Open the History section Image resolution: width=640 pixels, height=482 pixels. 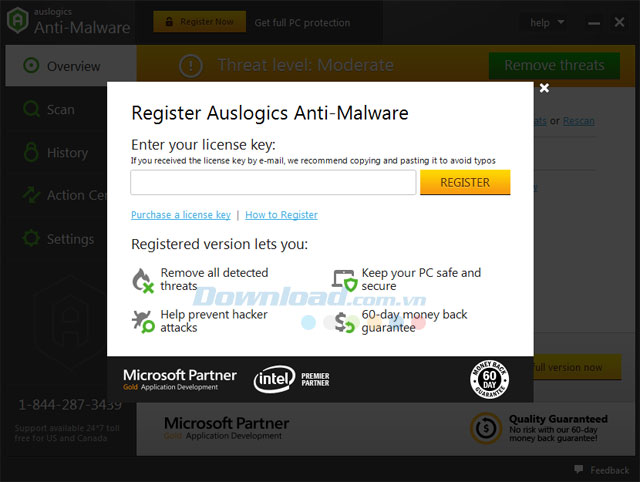tap(56, 153)
